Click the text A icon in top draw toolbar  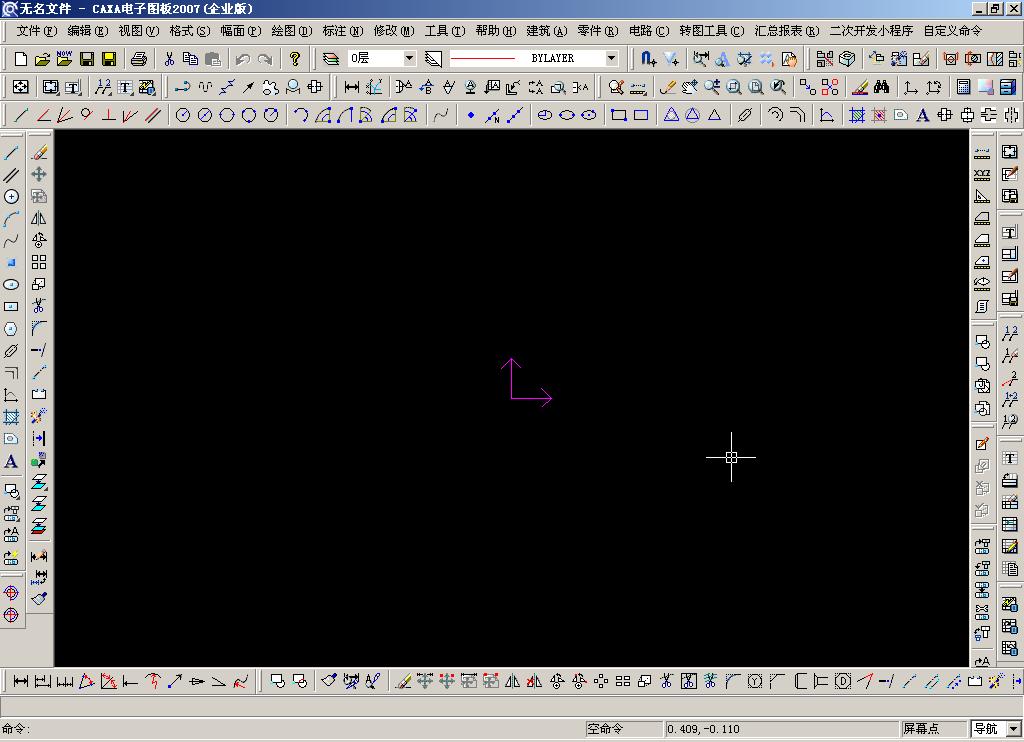click(x=922, y=116)
